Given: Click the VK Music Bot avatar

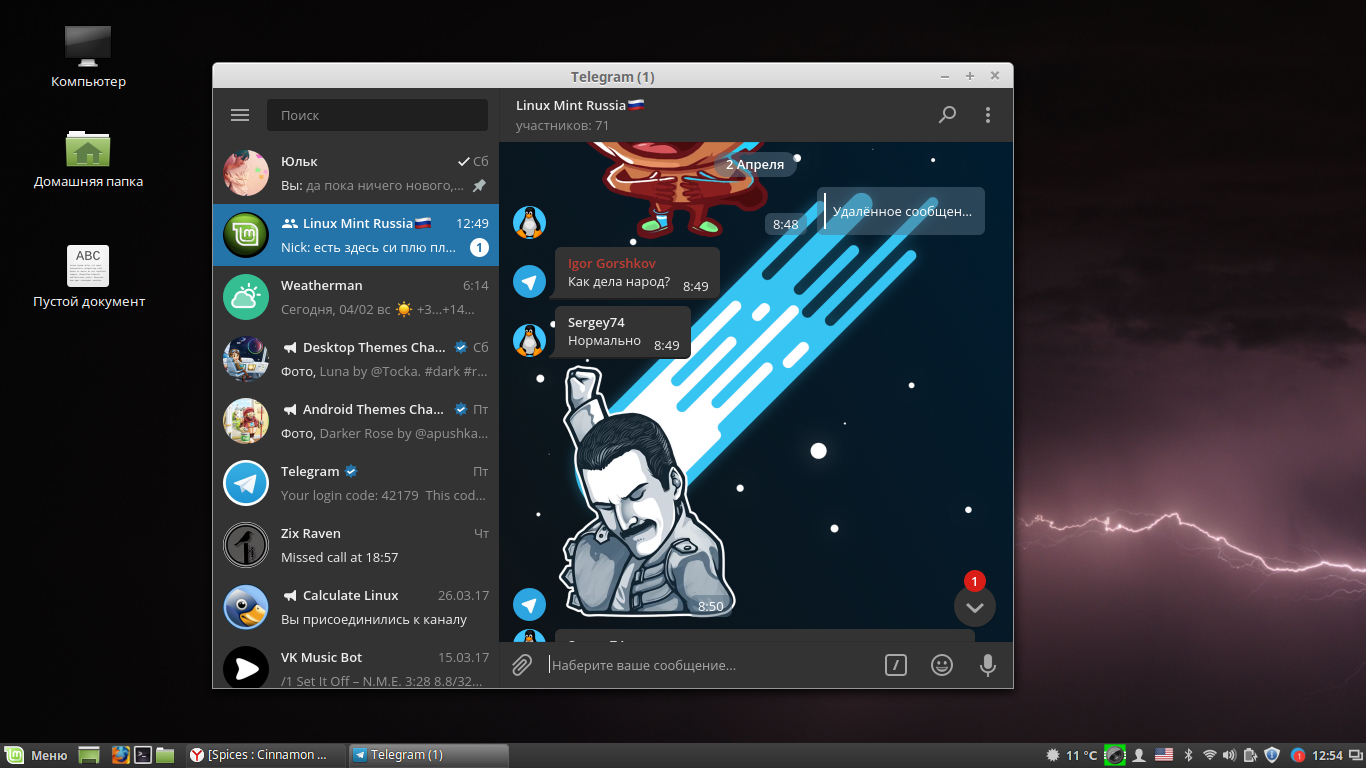Looking at the screenshot, I should (x=246, y=668).
